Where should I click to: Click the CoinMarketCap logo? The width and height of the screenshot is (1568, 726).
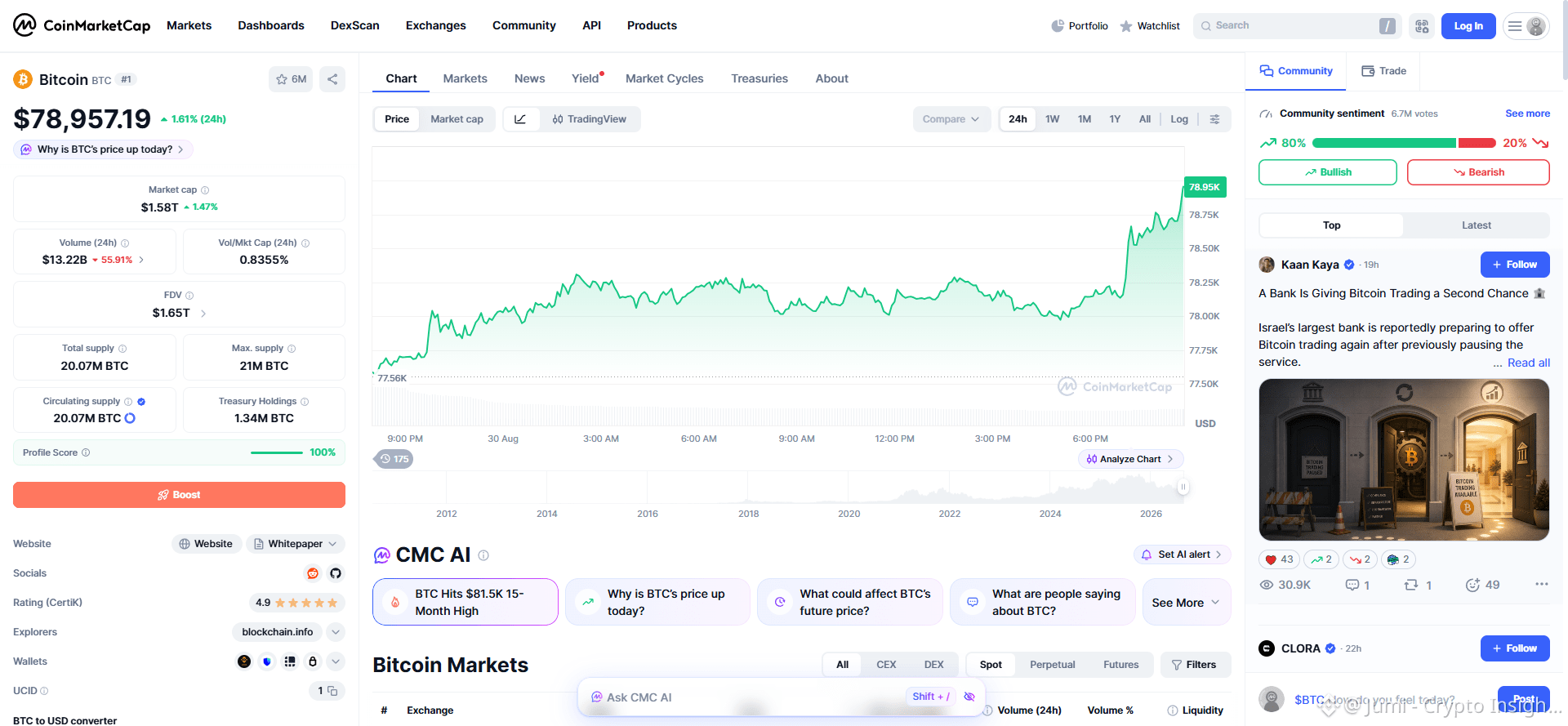82,25
